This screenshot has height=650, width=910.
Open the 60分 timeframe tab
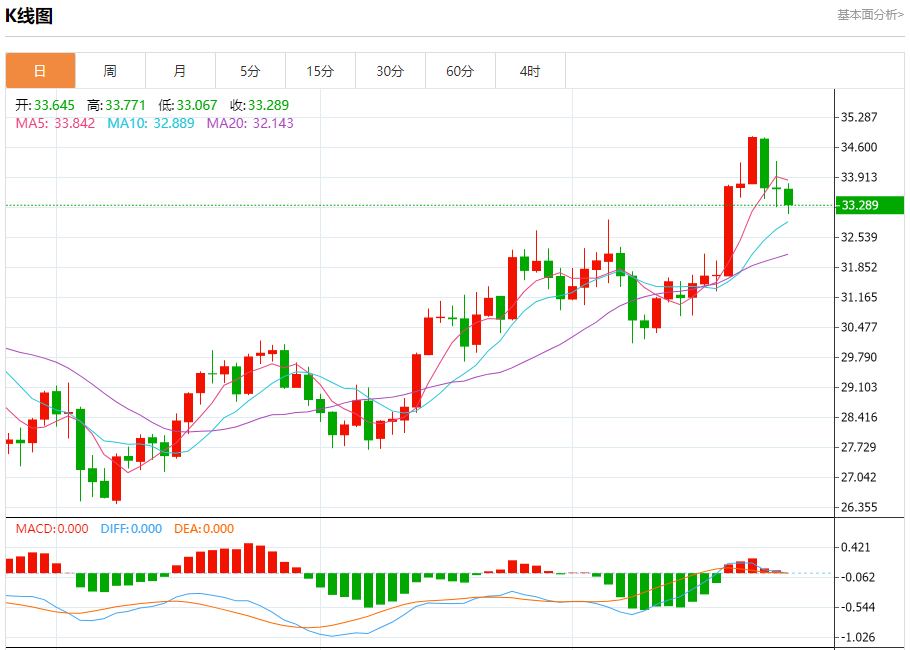click(x=460, y=71)
